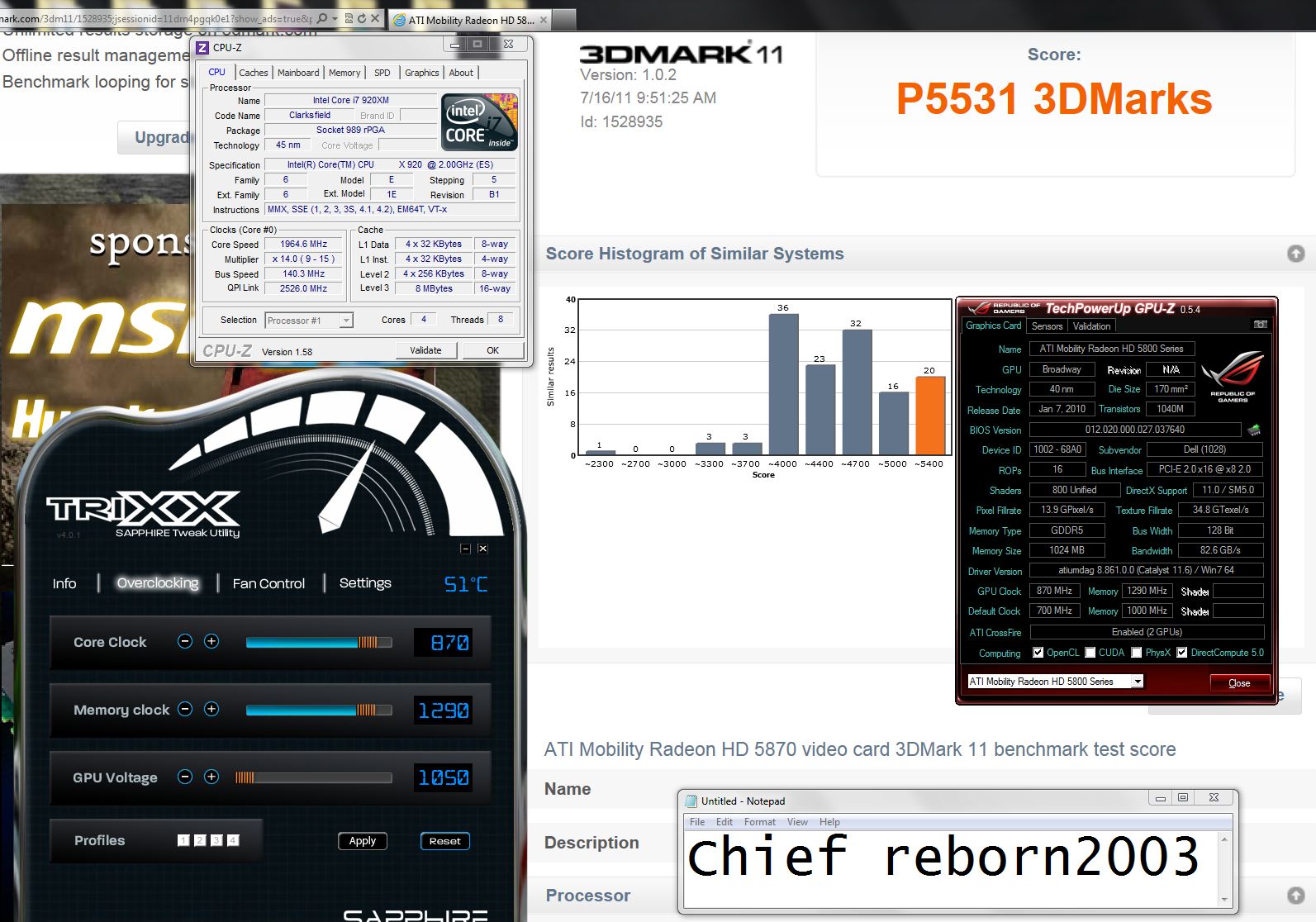Select TRIXX profile 3
Screen dimensions: 1316x922
point(216,840)
